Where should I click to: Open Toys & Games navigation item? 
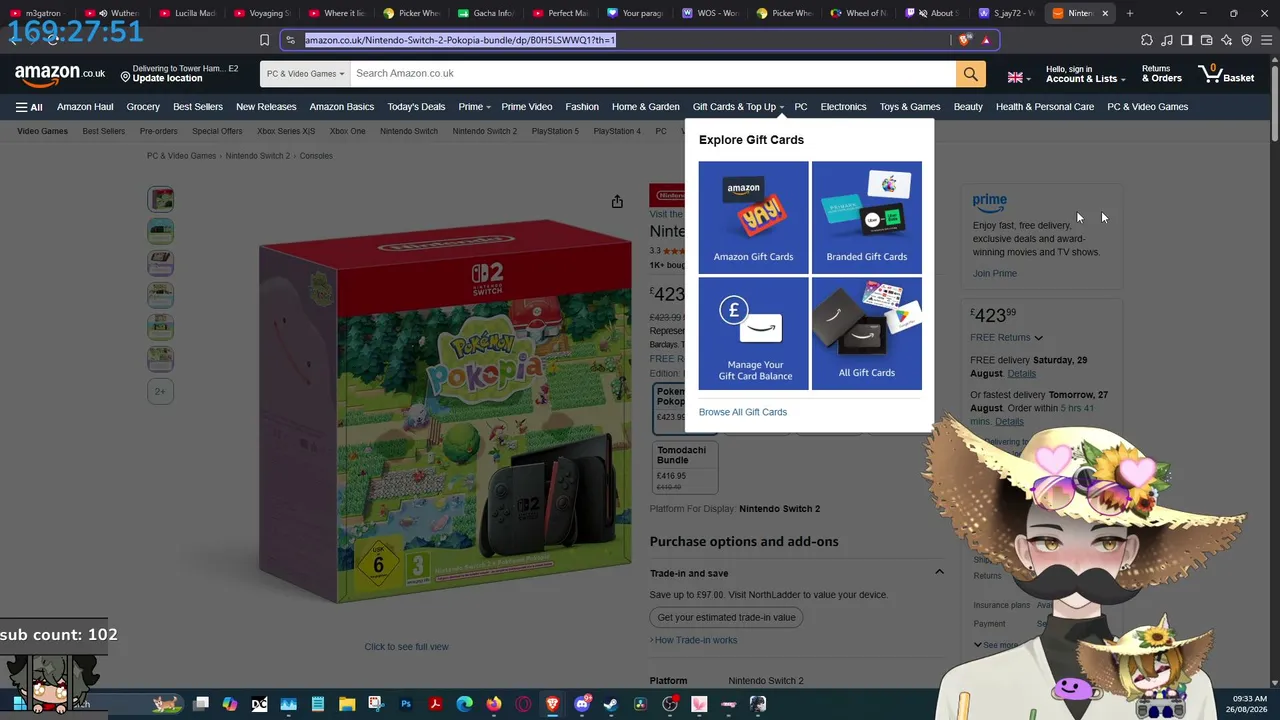click(909, 107)
